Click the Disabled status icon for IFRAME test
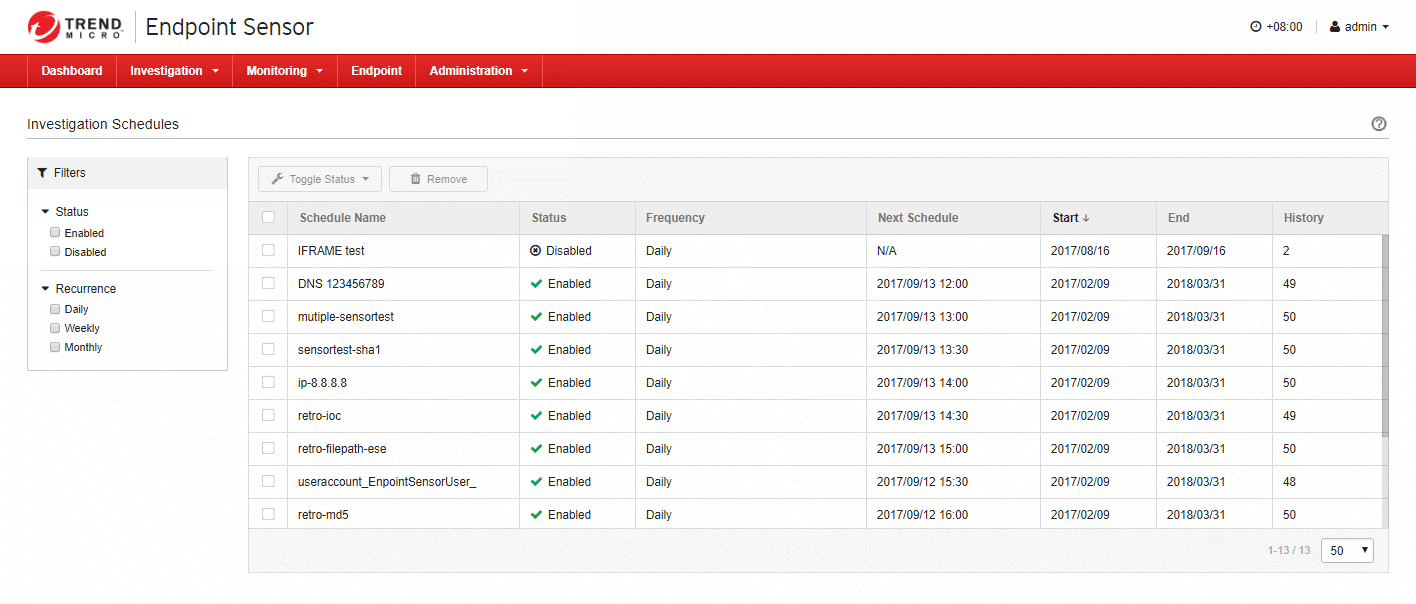This screenshot has height=604, width=1416. coord(535,251)
